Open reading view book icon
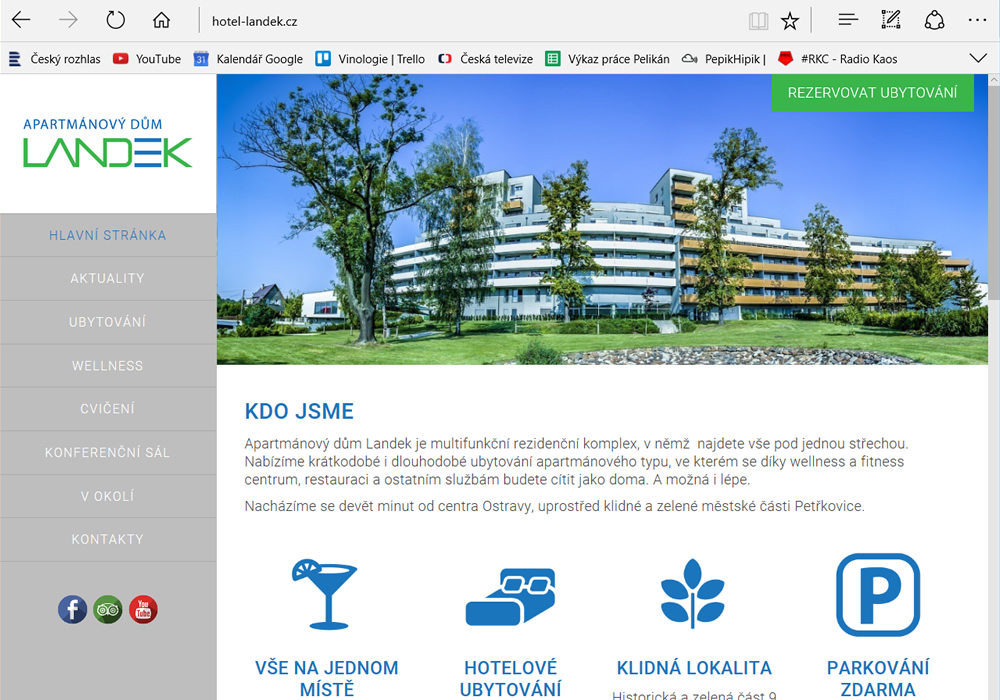 click(x=759, y=20)
